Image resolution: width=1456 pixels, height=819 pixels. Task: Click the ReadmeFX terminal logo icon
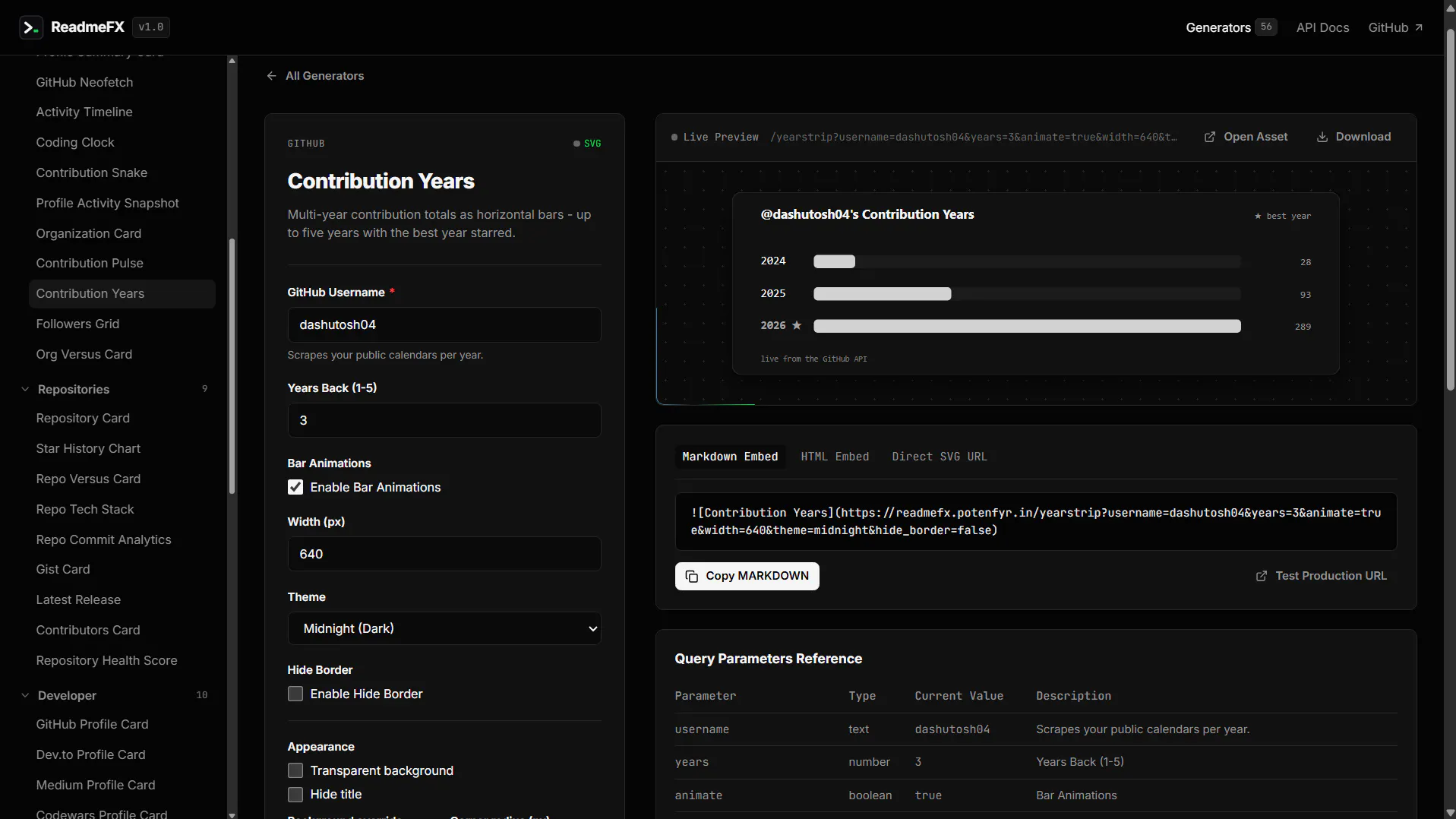point(30,27)
